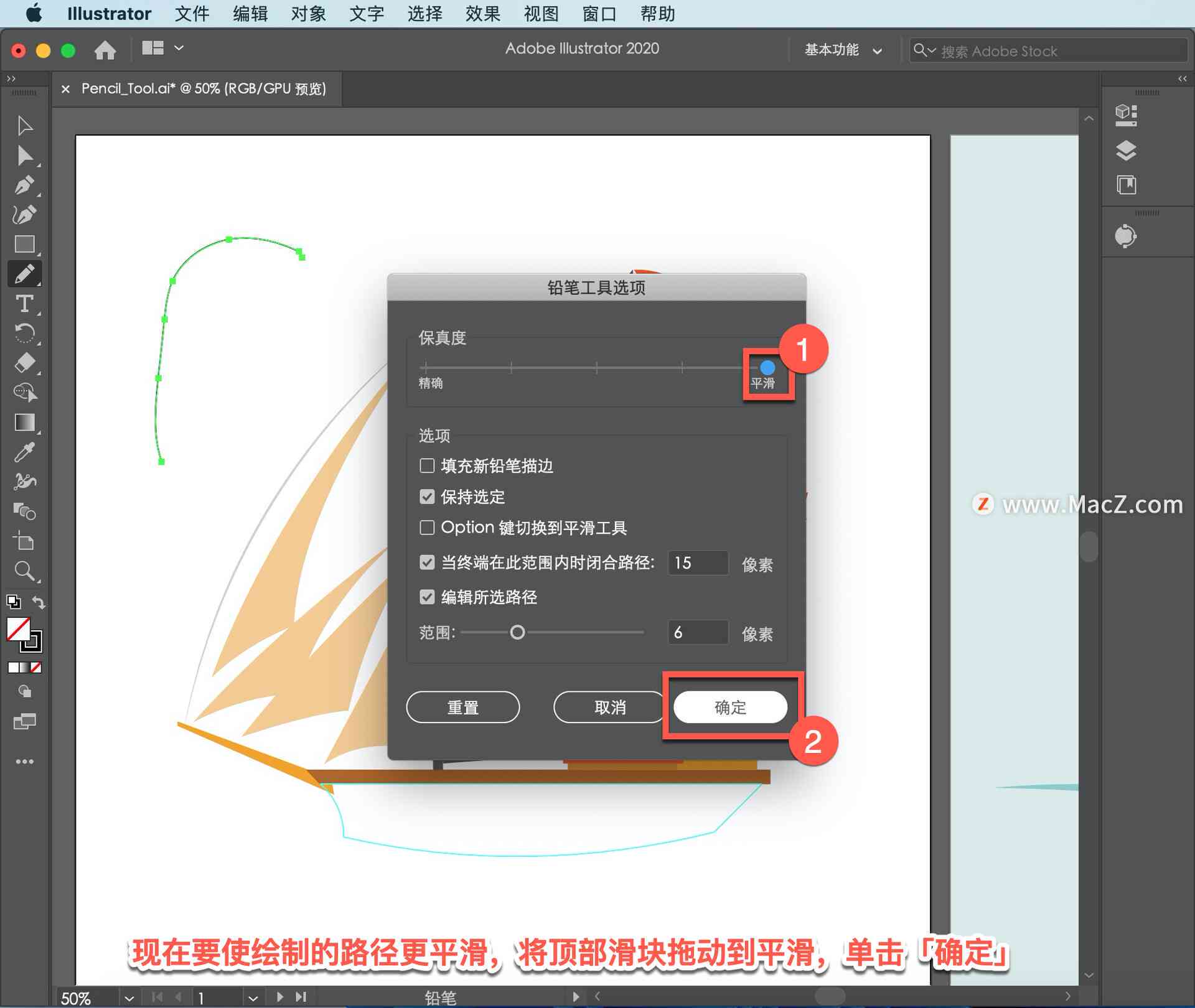
Task: Go to Illustrator home screen
Action: 105,50
